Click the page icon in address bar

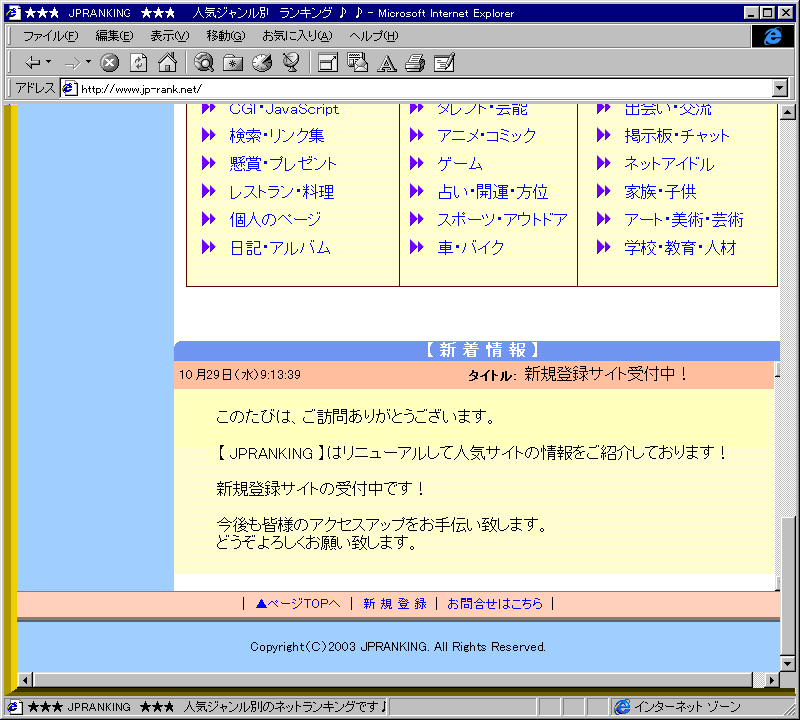pyautogui.click(x=69, y=89)
